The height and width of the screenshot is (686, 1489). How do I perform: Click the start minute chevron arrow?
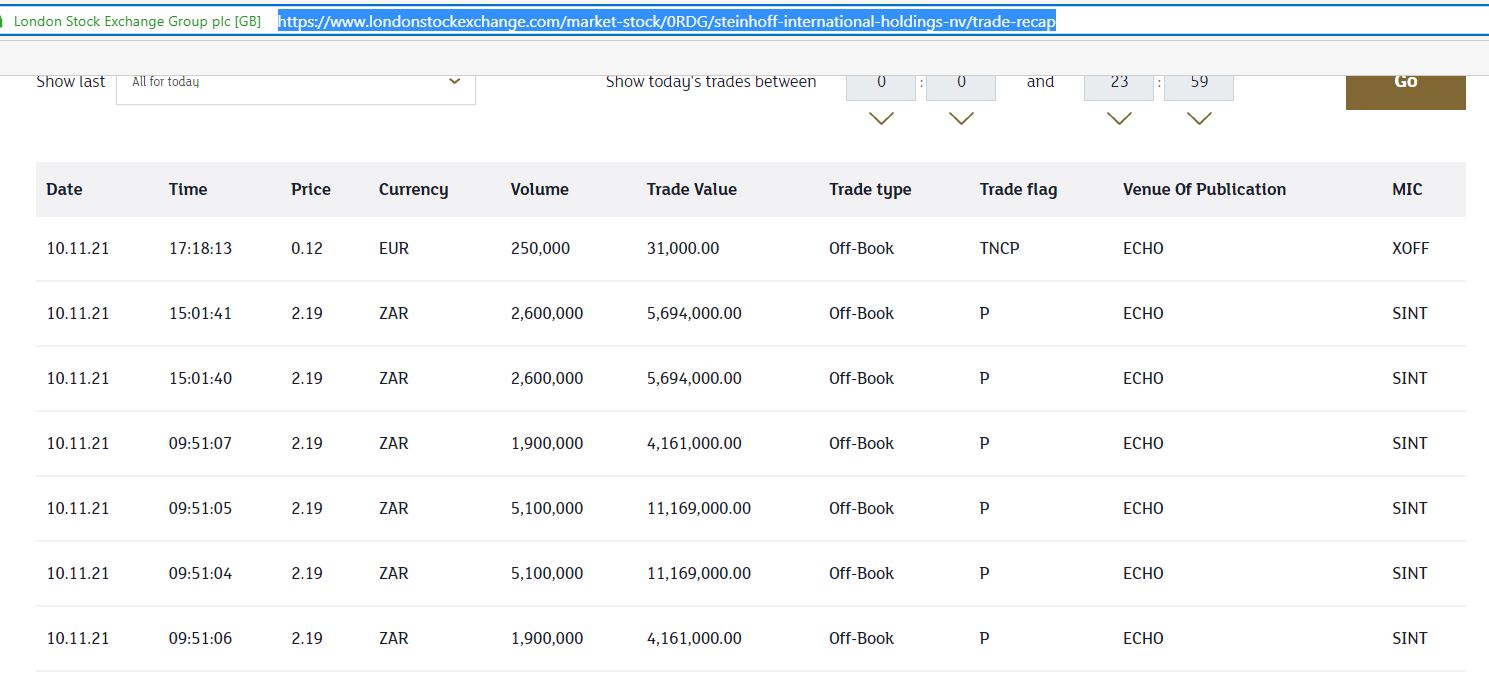[961, 119]
